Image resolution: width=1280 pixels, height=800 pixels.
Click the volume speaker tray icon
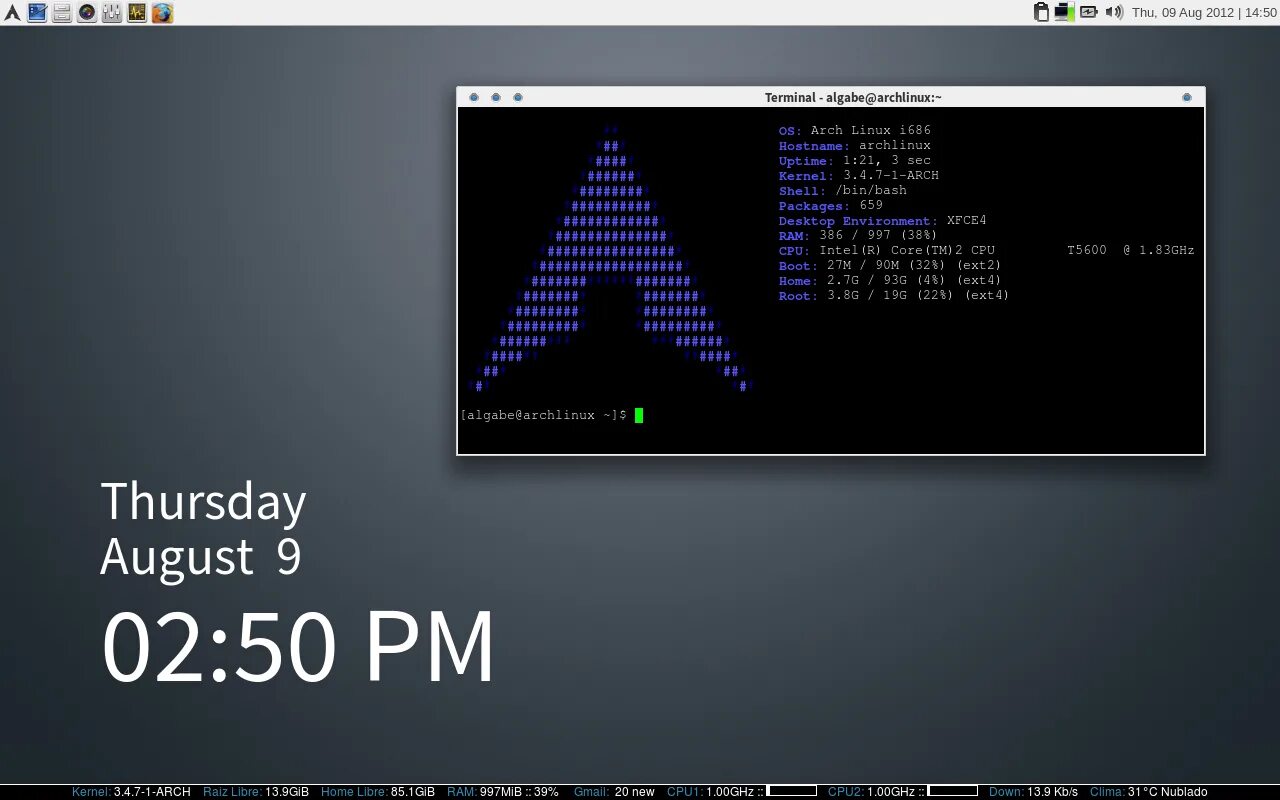pyautogui.click(x=1114, y=12)
